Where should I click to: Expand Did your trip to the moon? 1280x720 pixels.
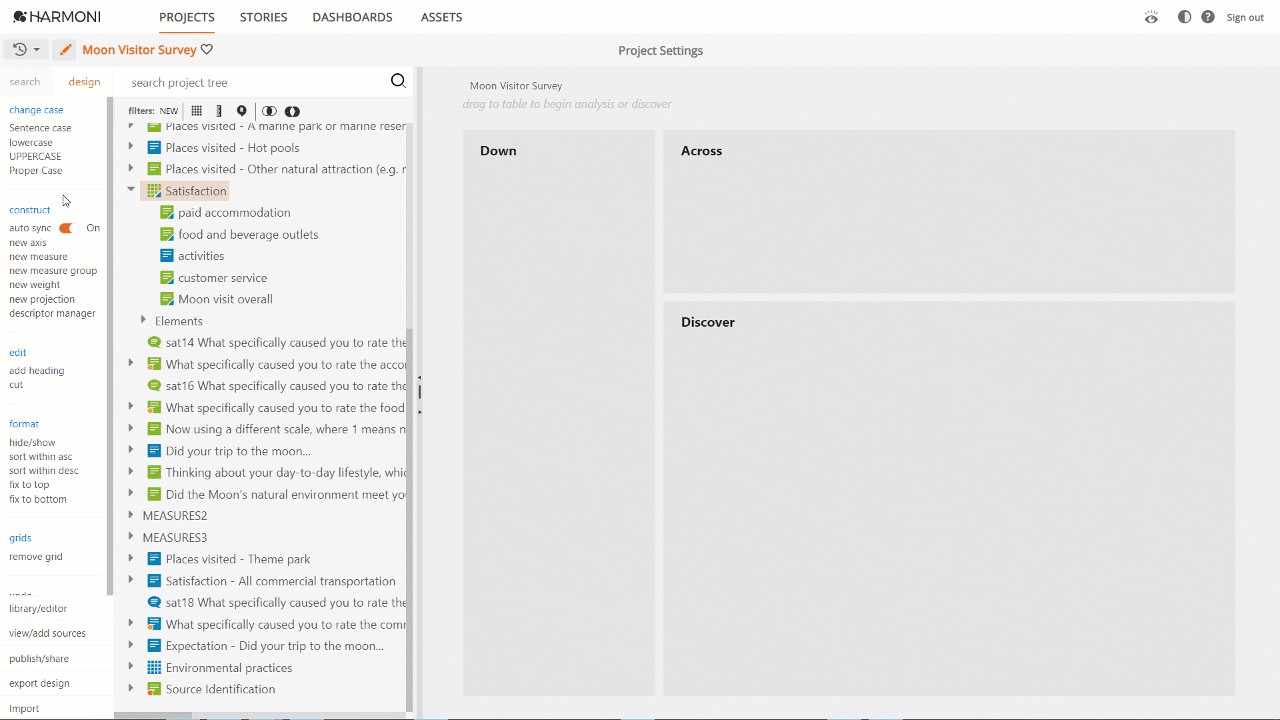tap(131, 450)
